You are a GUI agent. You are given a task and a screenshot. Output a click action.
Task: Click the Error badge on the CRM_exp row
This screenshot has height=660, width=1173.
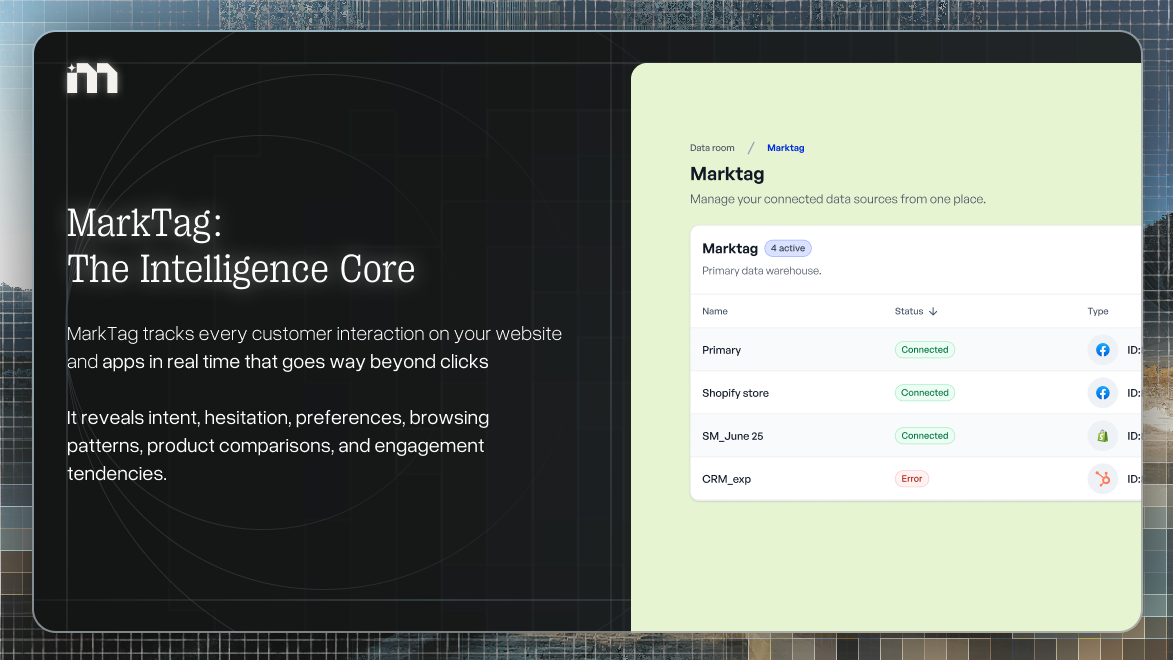point(912,478)
